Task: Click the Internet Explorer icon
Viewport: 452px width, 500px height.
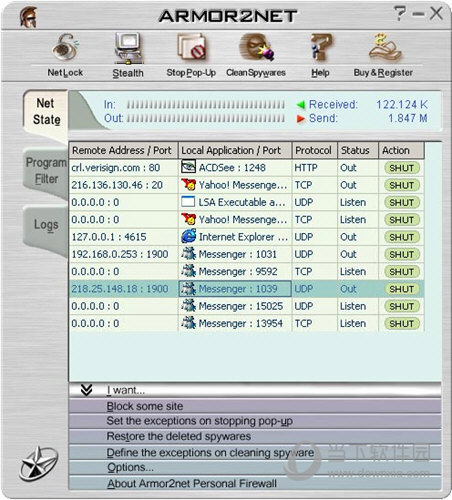Action: (x=188, y=236)
